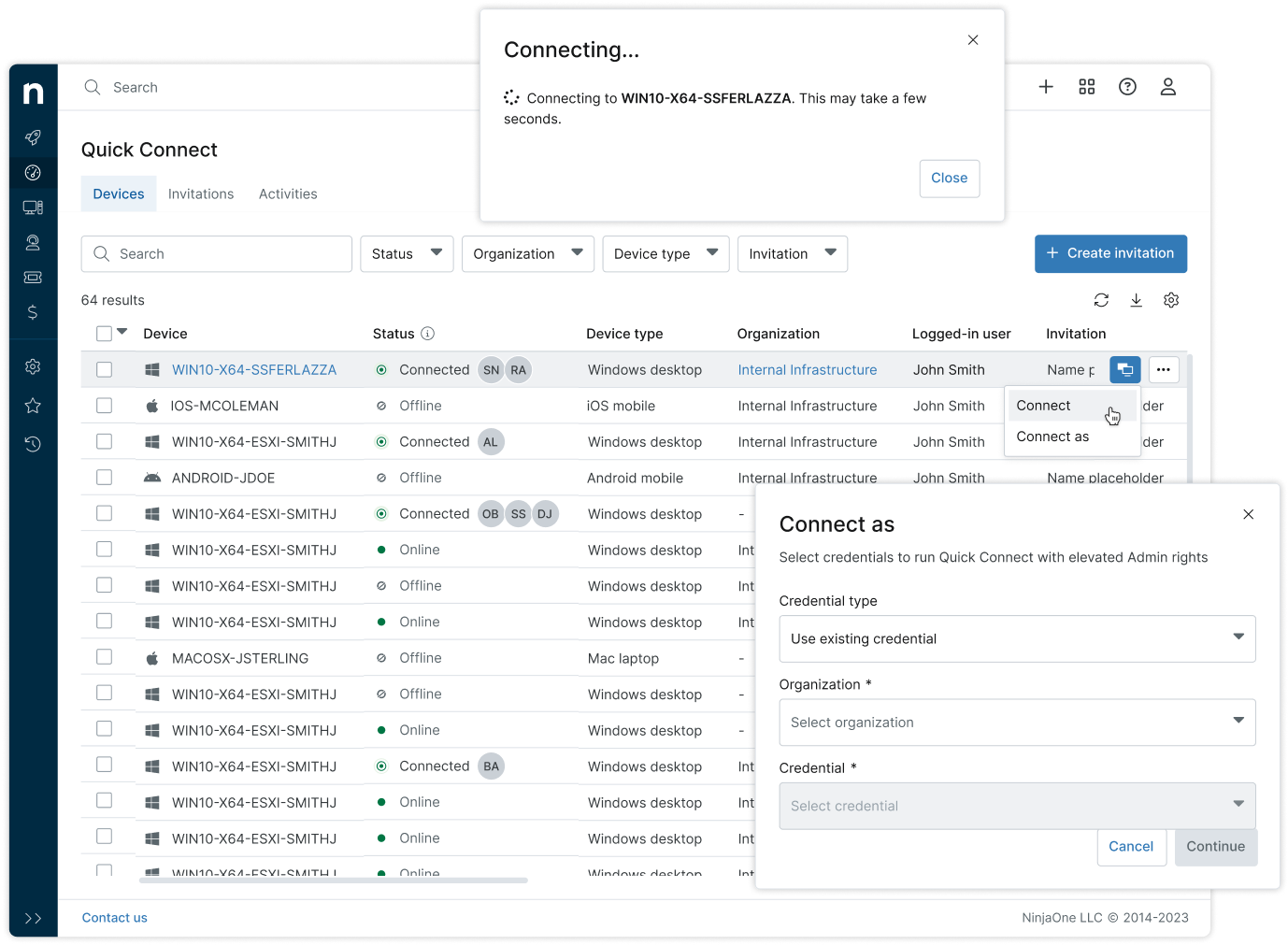Click the horizontal table scrollbar

click(x=334, y=880)
